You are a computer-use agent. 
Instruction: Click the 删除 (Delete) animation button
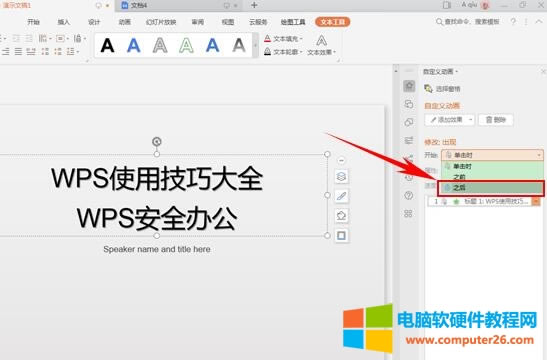[x=496, y=120]
